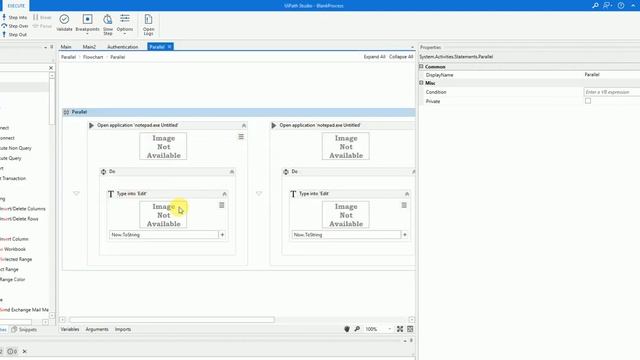Switch to the Main2 workflow tab
This screenshot has height=360, width=640.
(89, 47)
